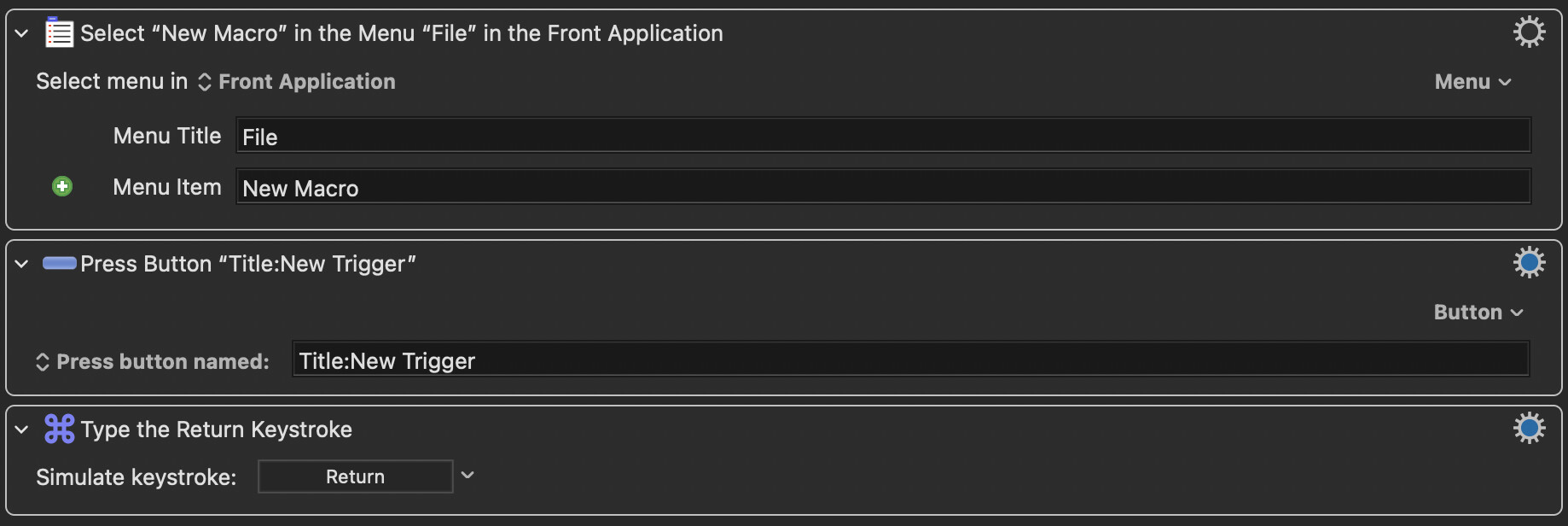Viewport: 1568px width, 526px height.
Task: Open the Menu dropdown
Action: coord(1472,82)
